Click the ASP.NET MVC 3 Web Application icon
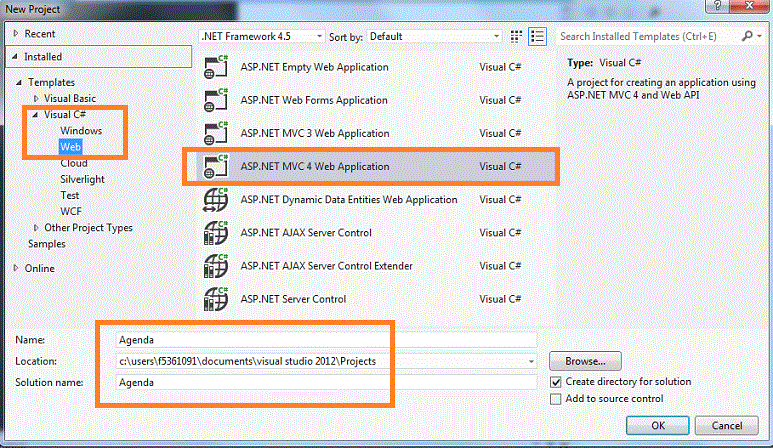 coord(216,133)
